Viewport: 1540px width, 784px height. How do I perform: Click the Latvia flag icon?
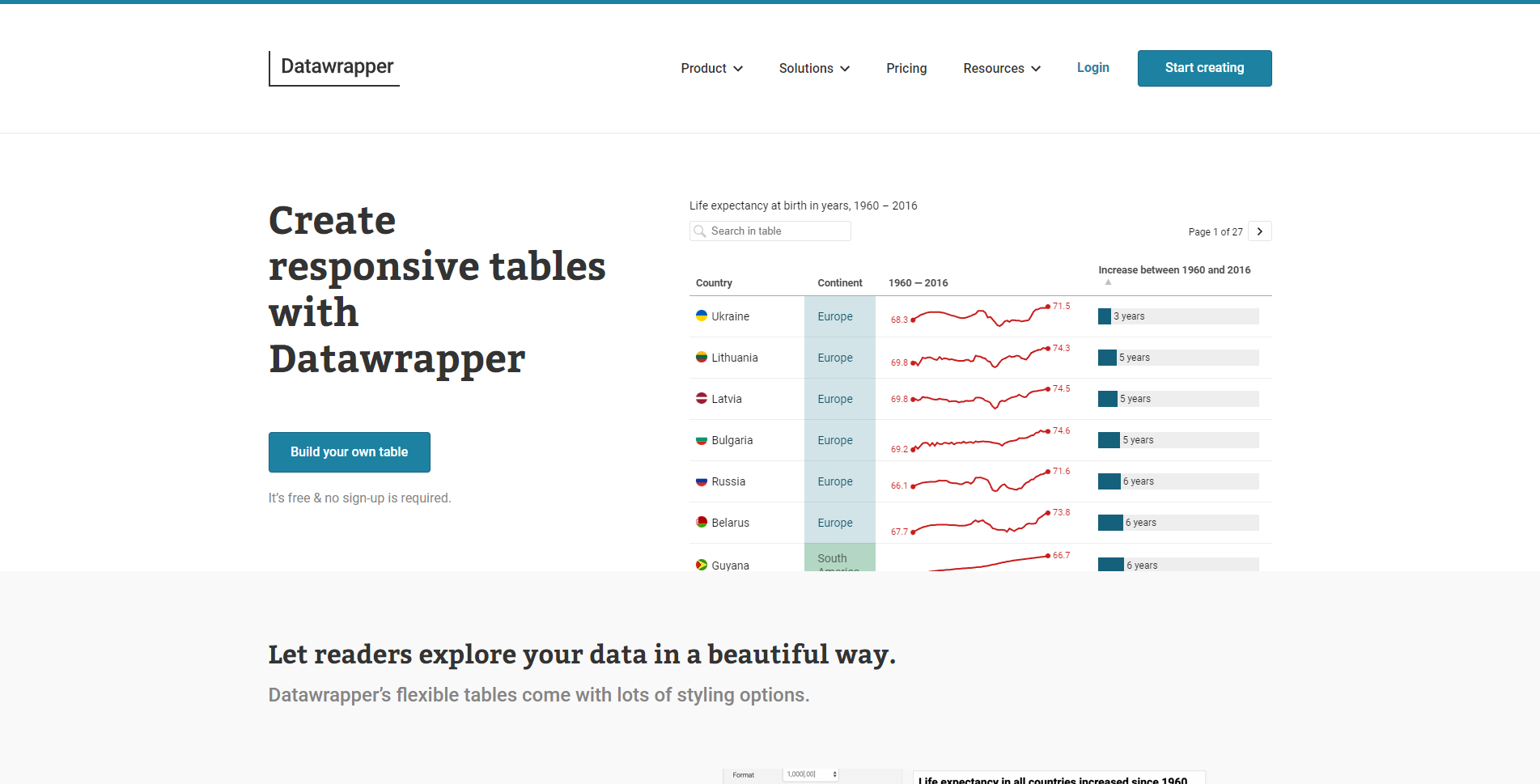[x=702, y=398]
